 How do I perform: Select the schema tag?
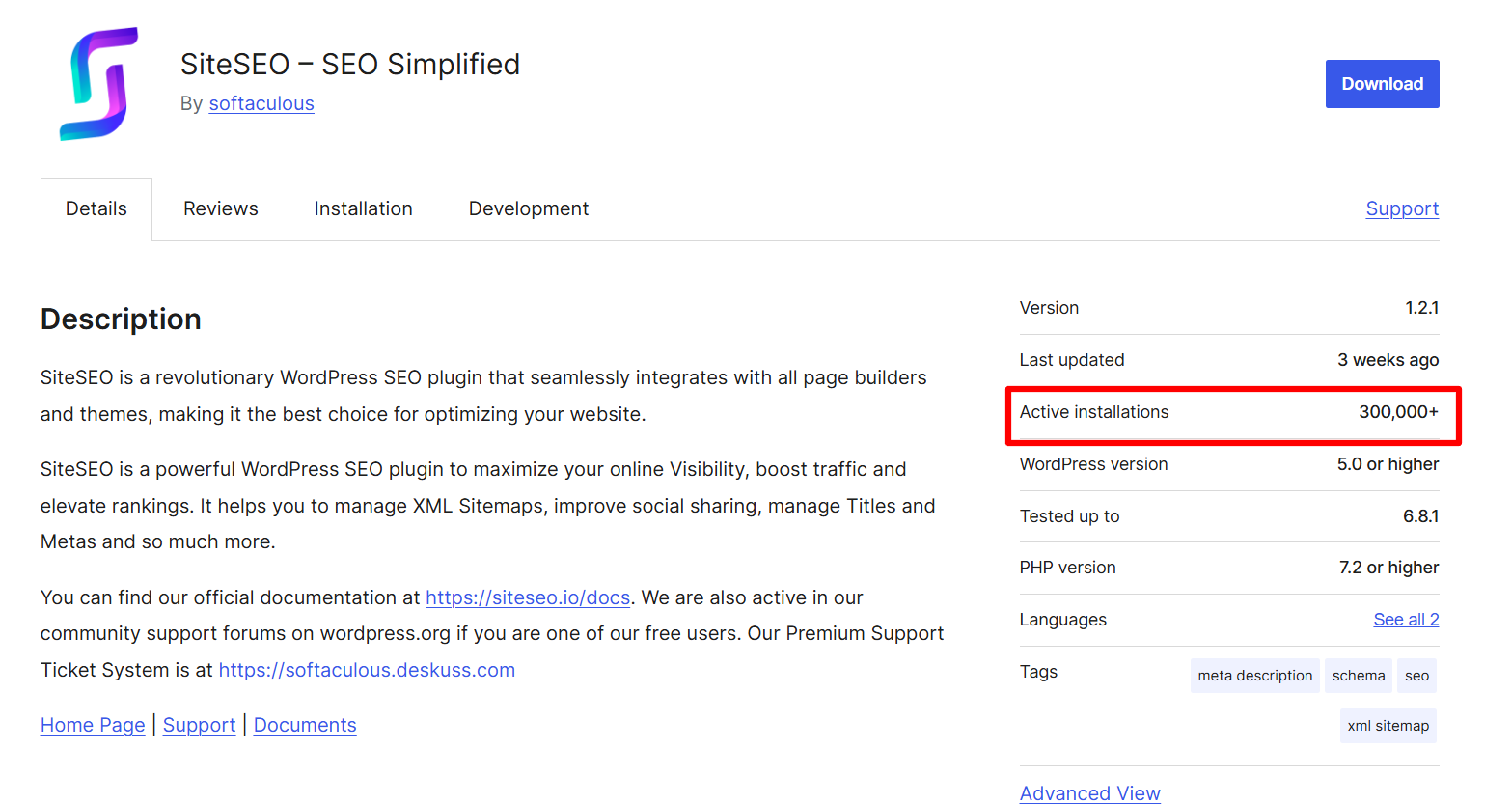(x=1359, y=676)
